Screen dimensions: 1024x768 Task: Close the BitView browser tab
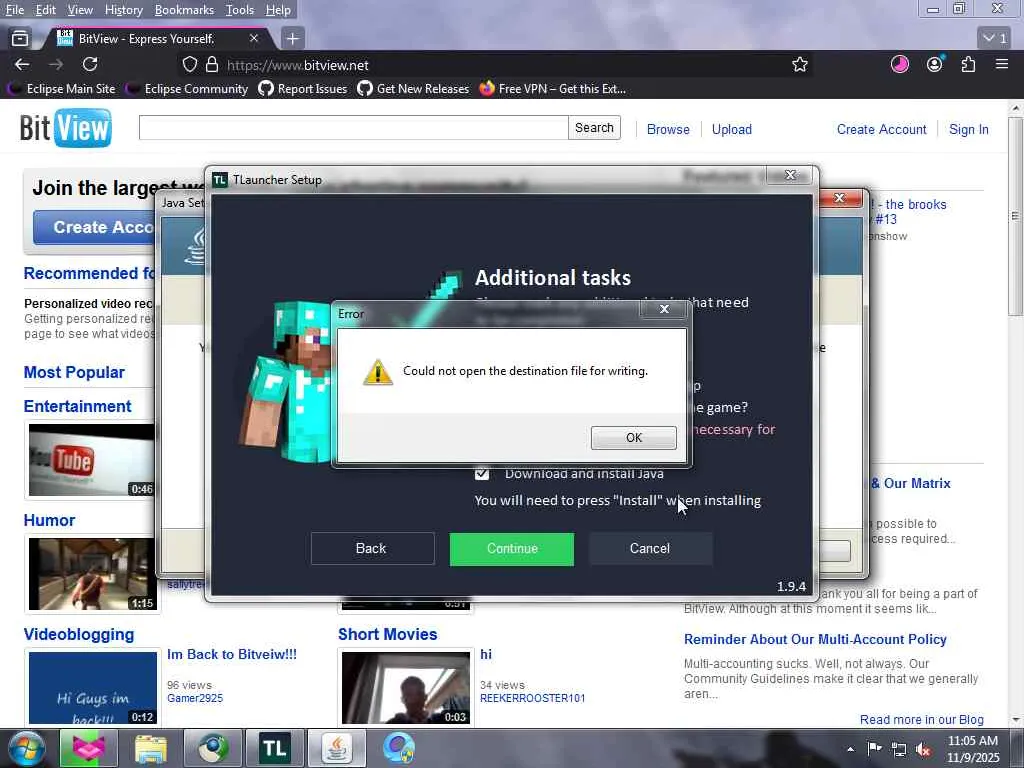[254, 39]
